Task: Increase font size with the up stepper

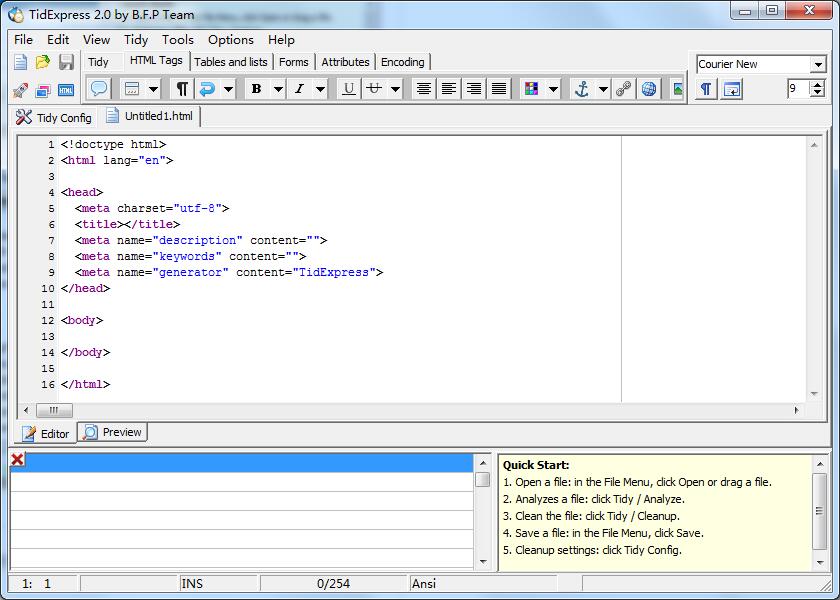Action: pyautogui.click(x=818, y=84)
